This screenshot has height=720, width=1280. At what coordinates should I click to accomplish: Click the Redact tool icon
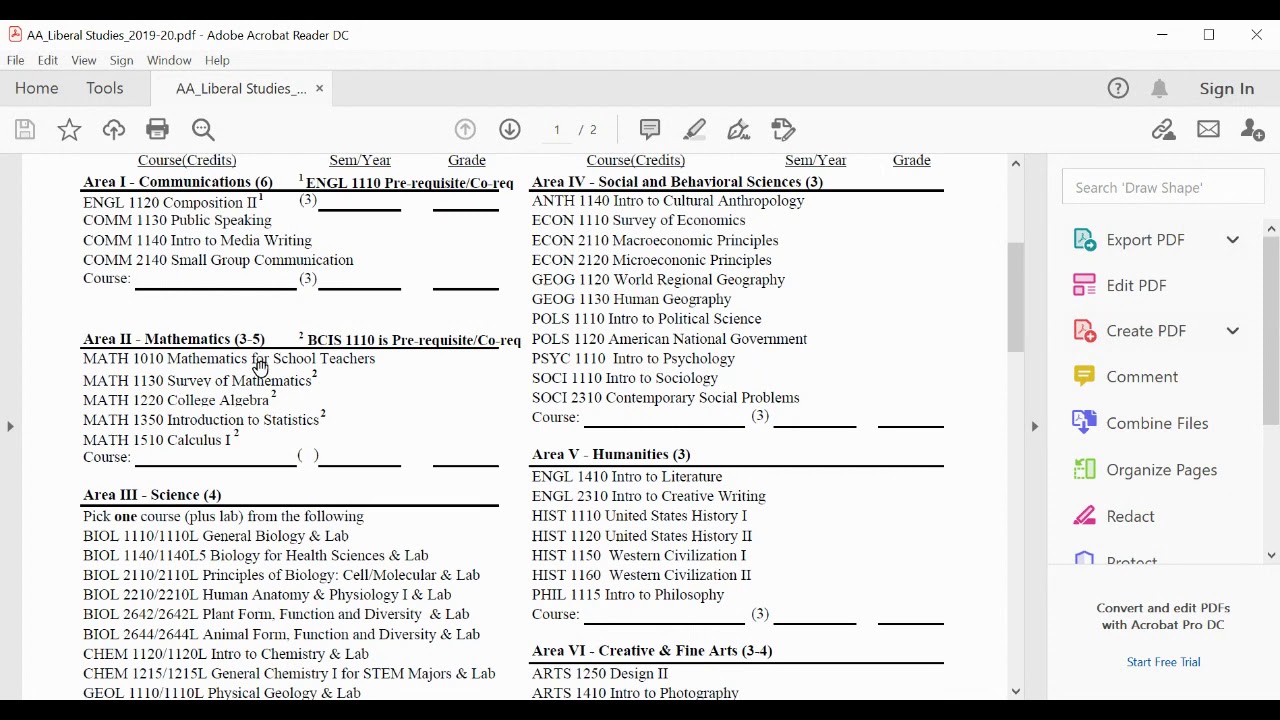pos(1084,516)
